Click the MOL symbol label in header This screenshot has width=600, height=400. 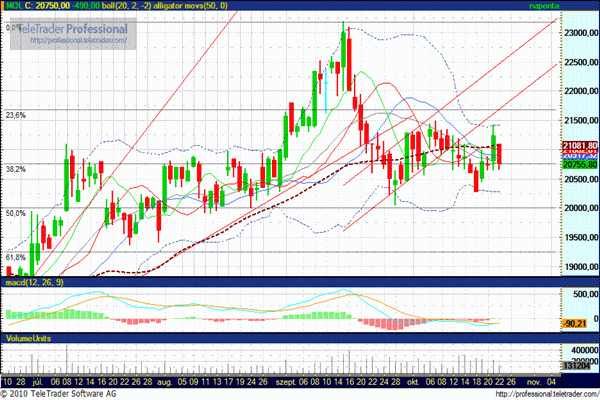pos(11,6)
